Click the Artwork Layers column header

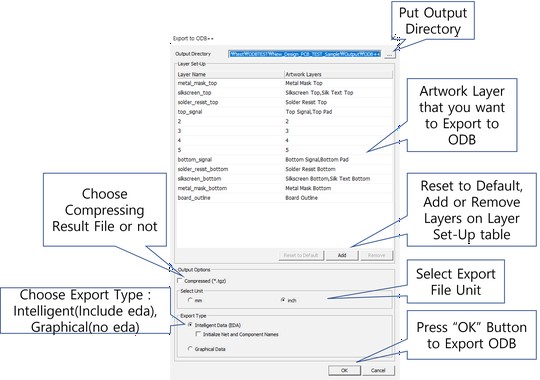(338, 74)
